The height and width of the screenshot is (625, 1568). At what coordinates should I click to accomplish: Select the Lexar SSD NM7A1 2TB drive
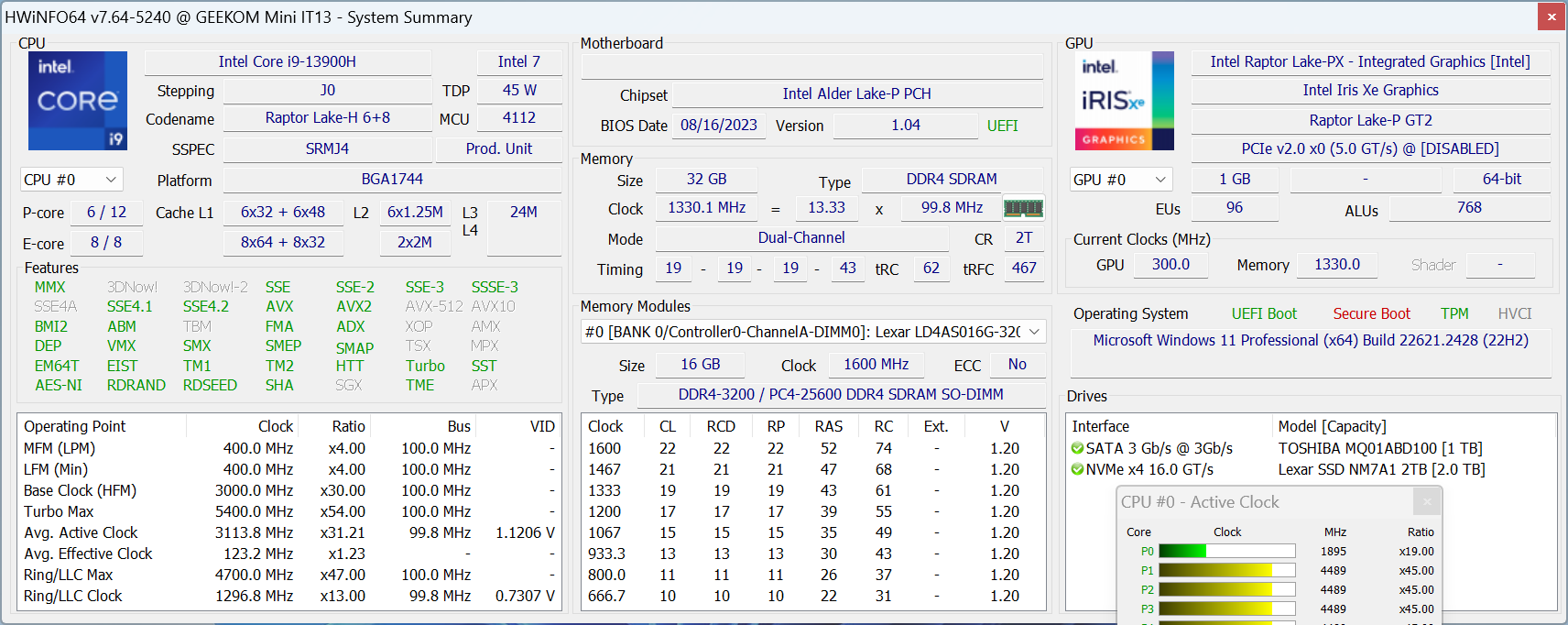click(1381, 469)
